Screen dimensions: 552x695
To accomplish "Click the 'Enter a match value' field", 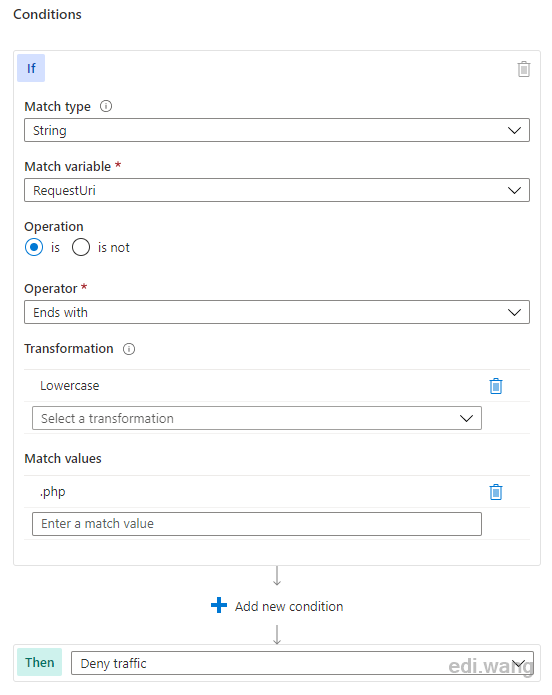I will tap(257, 524).
